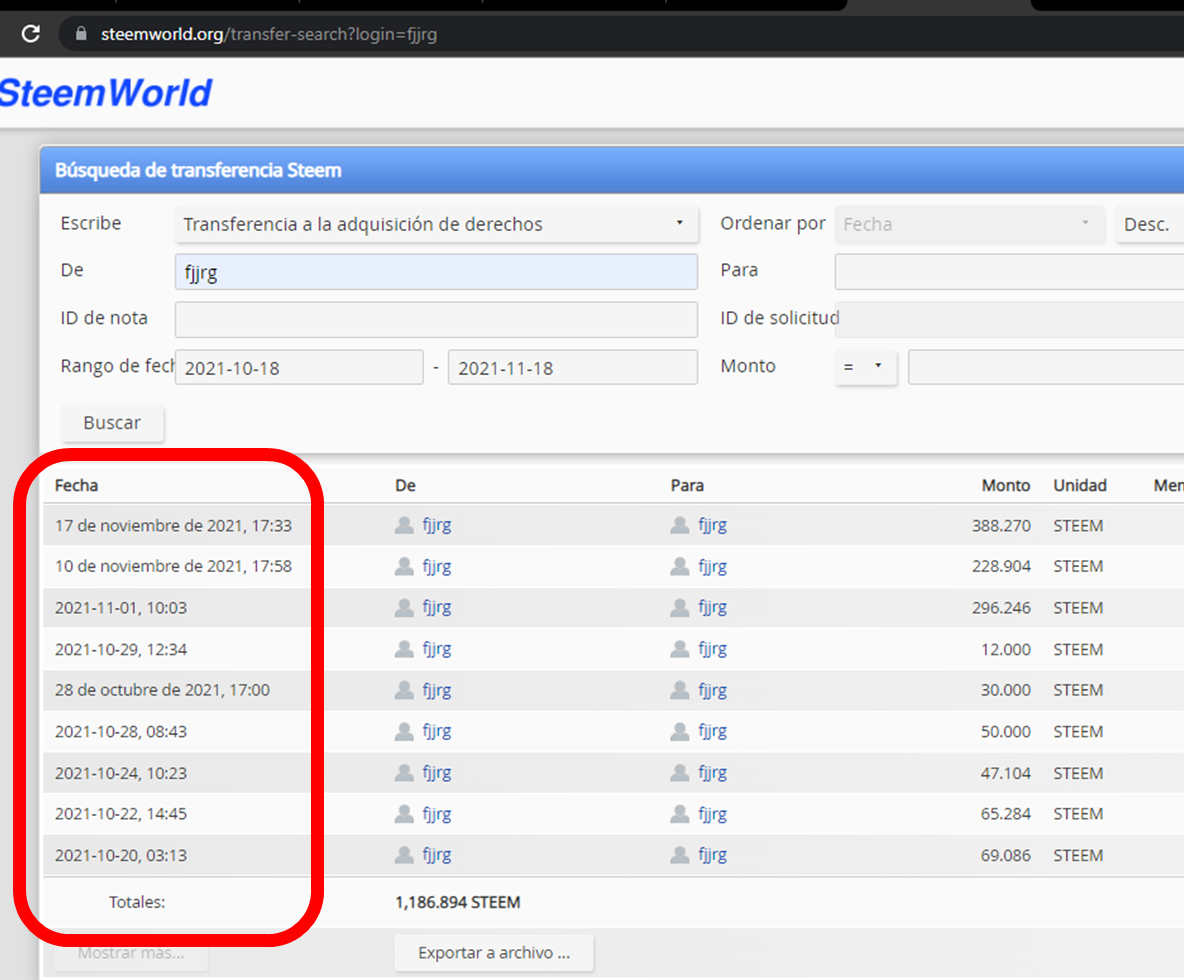The image size is (1184, 980).
Task: Click date 2021-10-22, 14:45
Action: [121, 814]
